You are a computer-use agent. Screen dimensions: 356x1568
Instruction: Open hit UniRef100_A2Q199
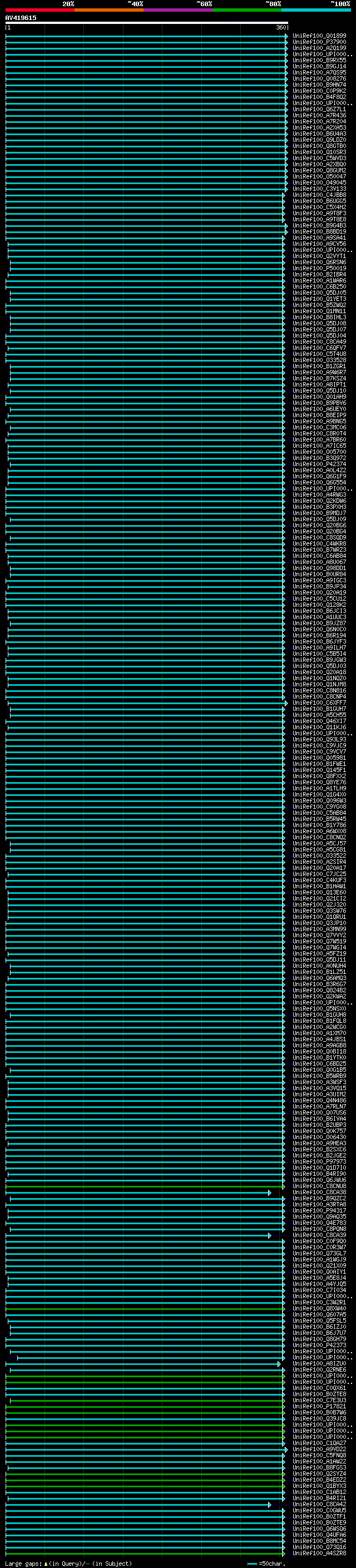[x=319, y=48]
